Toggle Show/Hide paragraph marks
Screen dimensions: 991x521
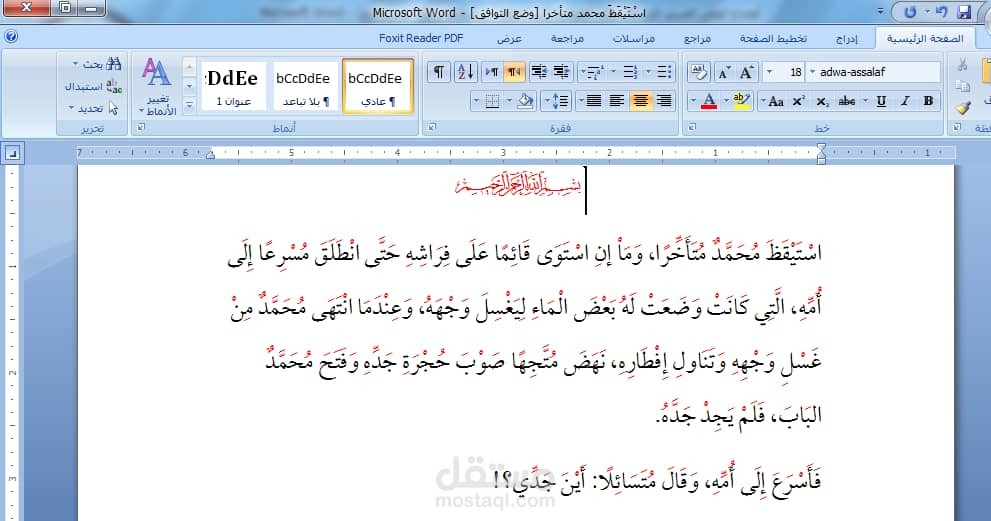(439, 72)
